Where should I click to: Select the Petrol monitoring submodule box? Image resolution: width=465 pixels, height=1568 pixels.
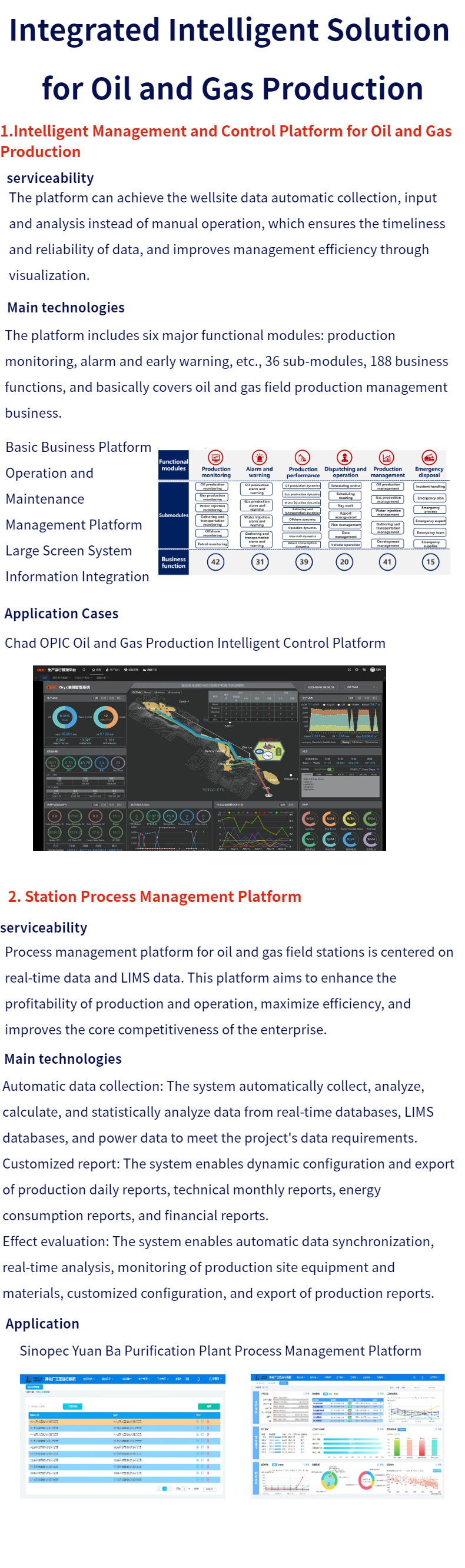[x=212, y=544]
